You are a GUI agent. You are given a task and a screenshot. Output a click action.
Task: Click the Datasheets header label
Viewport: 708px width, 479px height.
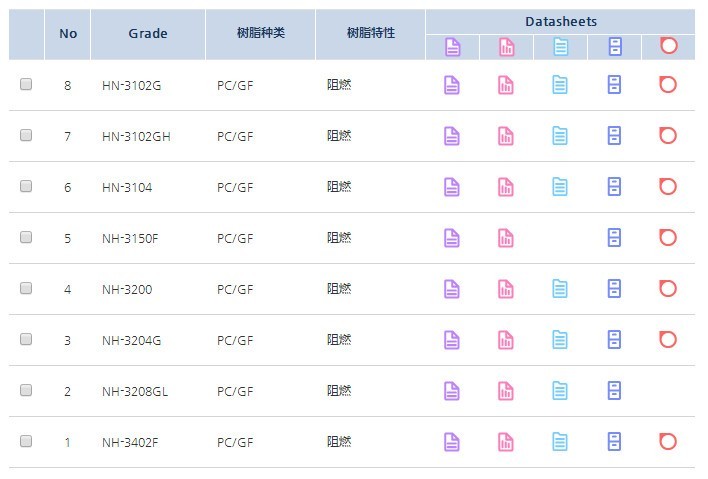coord(561,22)
